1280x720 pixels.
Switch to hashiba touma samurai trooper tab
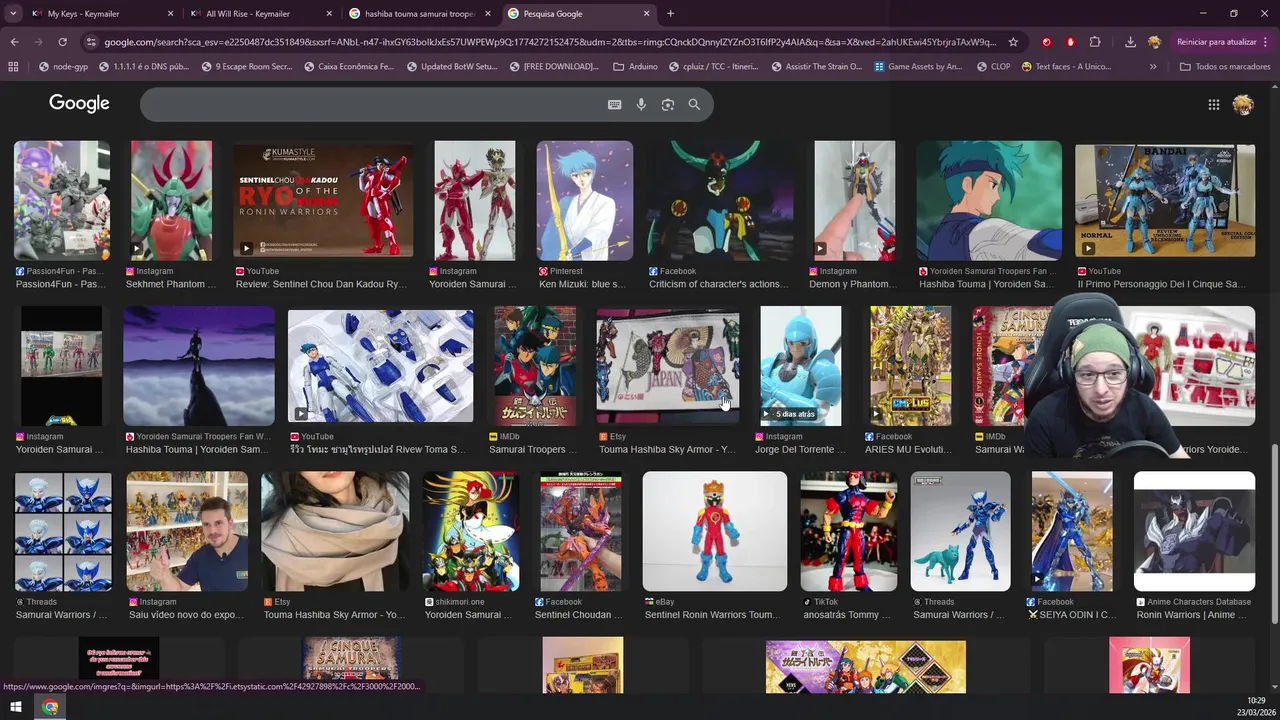coord(420,14)
